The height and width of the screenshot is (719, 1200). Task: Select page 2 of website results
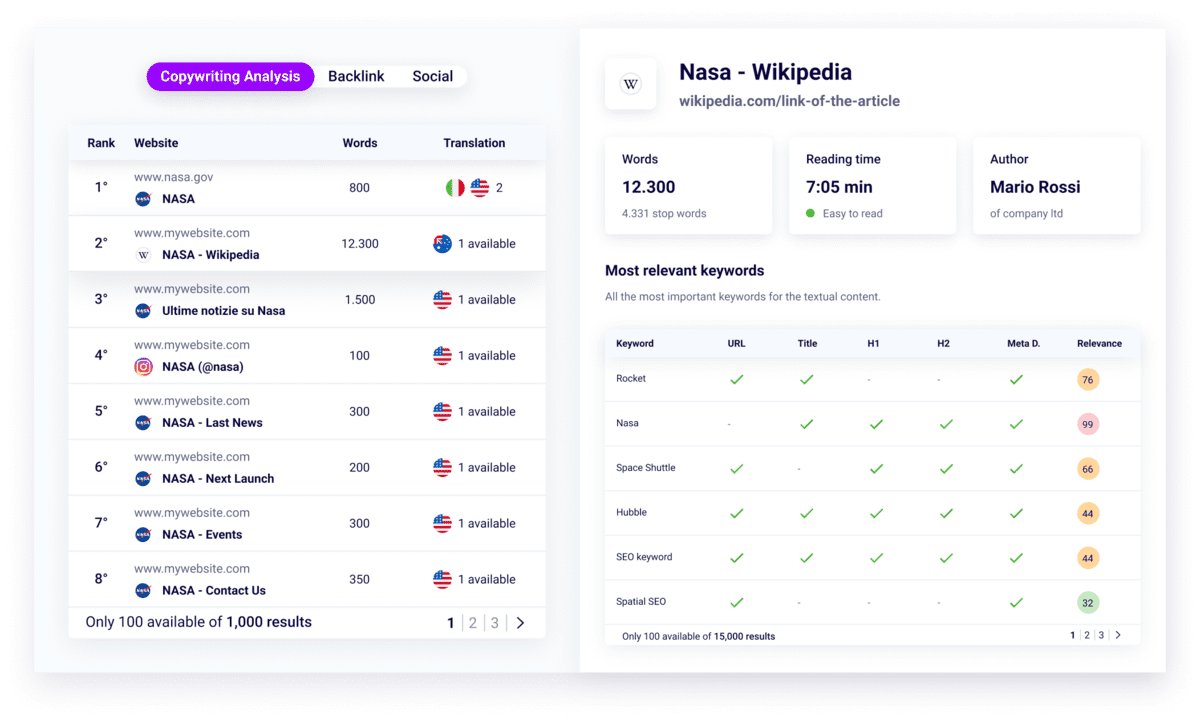tap(473, 623)
